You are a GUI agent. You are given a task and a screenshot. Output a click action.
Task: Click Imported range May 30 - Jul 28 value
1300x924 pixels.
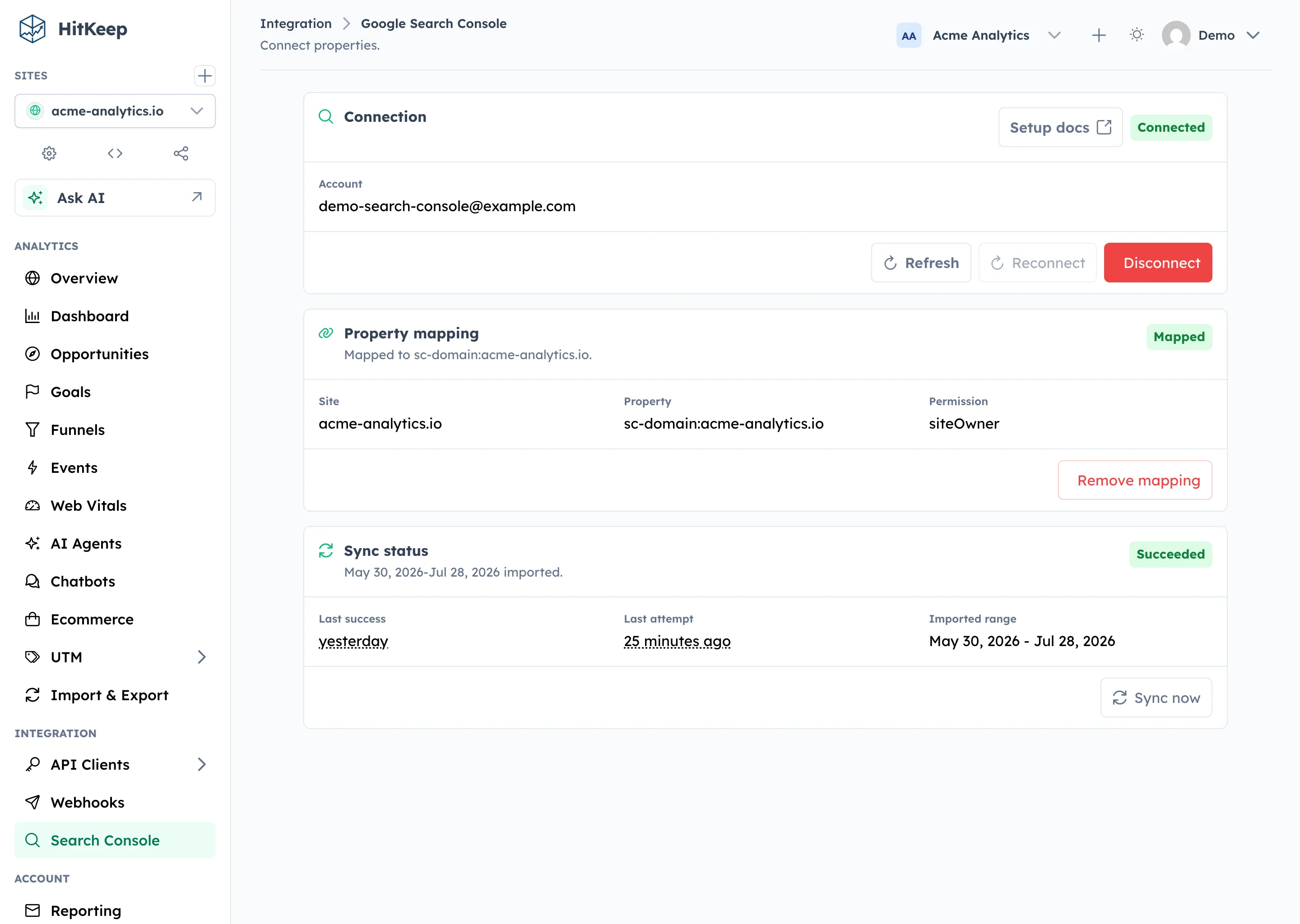1021,641
